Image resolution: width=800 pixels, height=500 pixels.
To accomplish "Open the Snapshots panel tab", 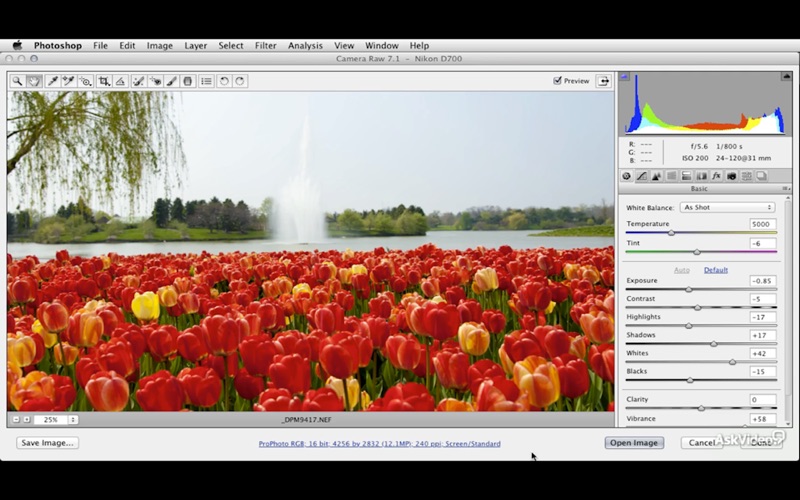I will tap(761, 176).
